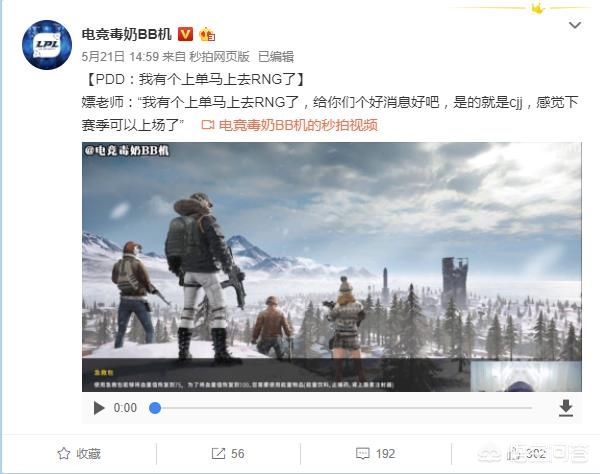Viewport: 600px width, 474px height.
Task: Click the like count 302
Action: [x=536, y=454]
